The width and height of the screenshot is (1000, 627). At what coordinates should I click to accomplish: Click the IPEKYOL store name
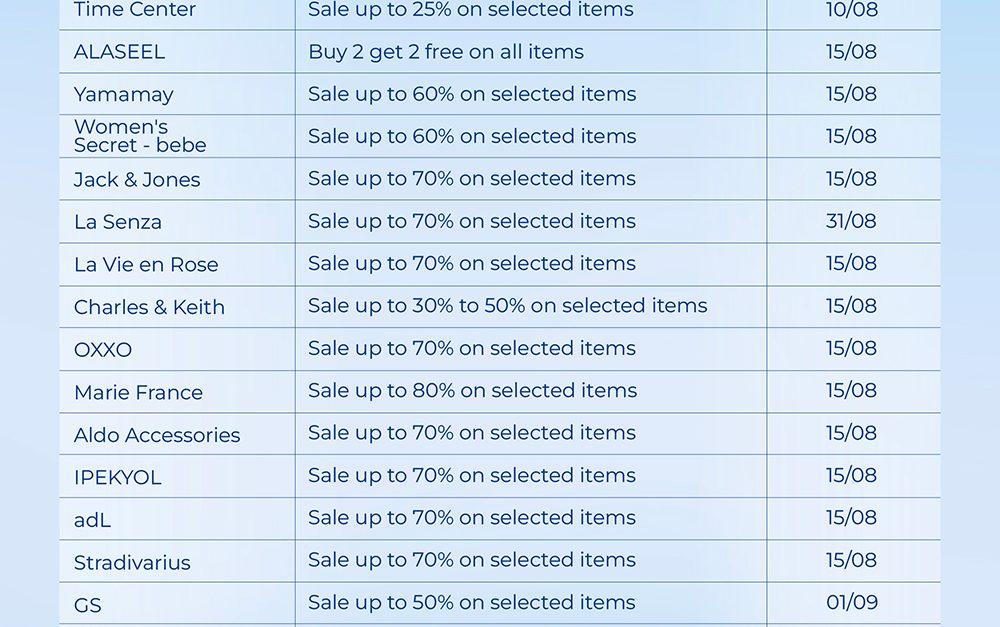pos(117,478)
